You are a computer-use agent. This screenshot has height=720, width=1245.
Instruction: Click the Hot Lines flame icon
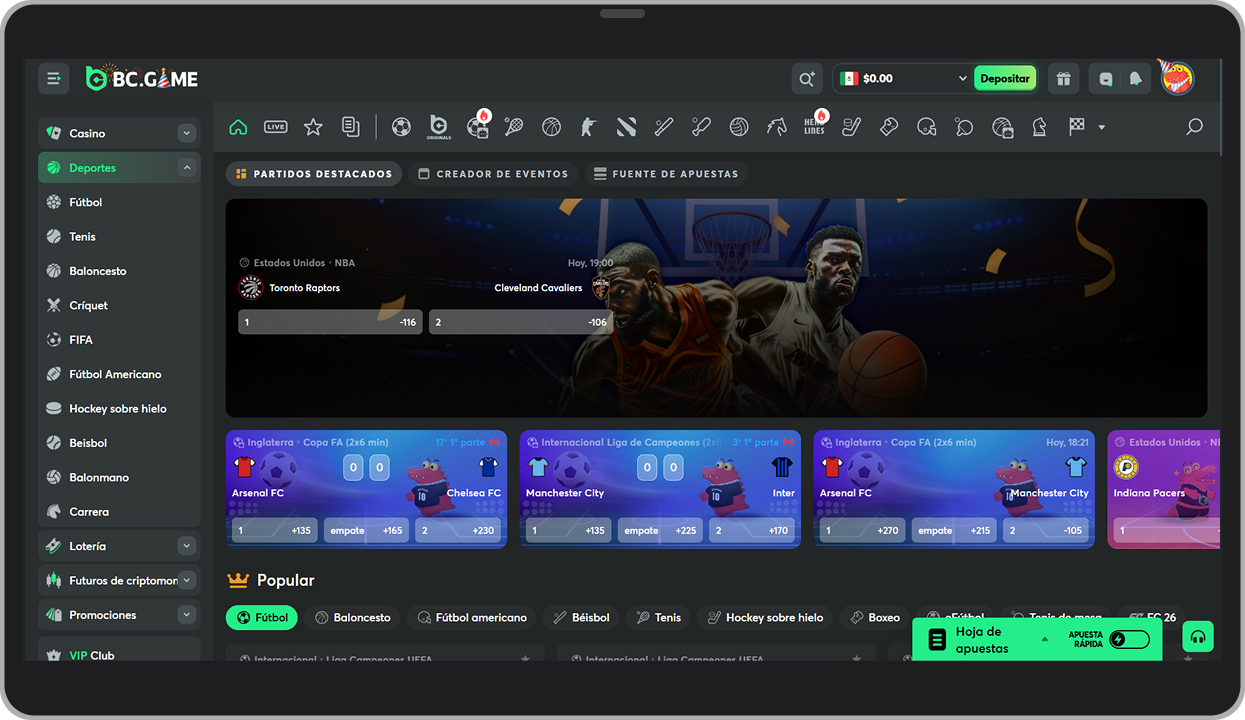pos(814,127)
